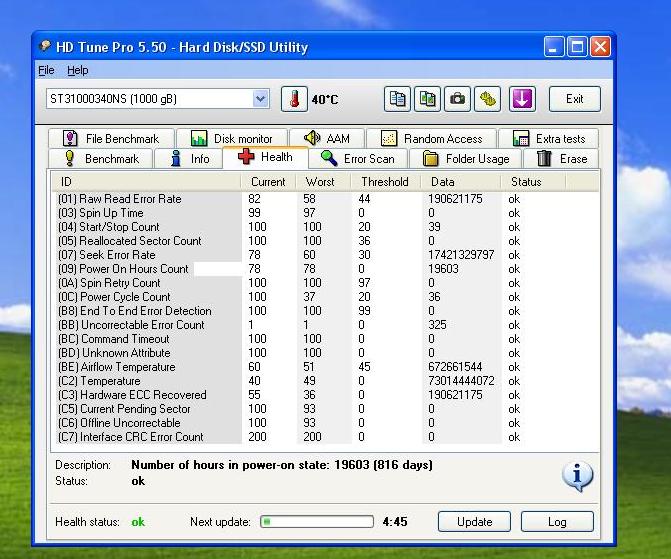Viewport: 671px width, 559px height.
Task: Open the Random Access tab
Action: [x=431, y=139]
